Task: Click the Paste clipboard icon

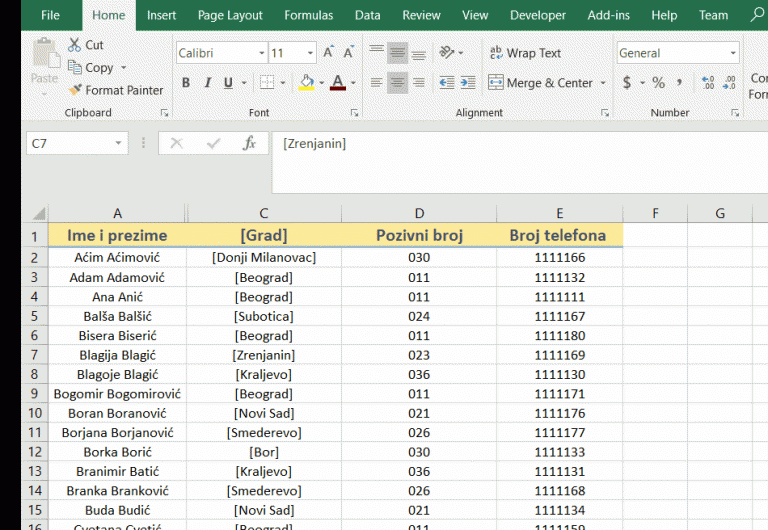Action: click(46, 53)
